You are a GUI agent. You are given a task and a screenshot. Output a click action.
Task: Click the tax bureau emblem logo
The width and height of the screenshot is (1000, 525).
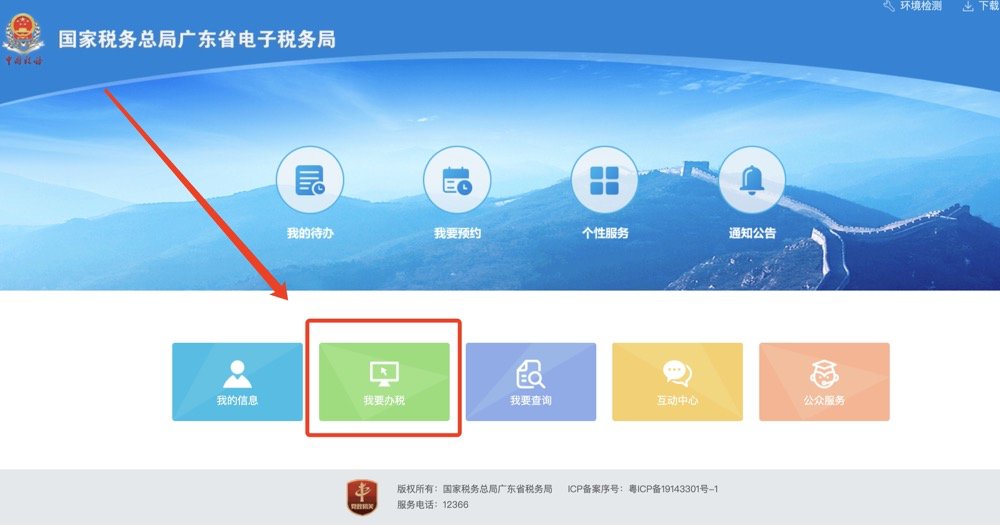pyautogui.click(x=24, y=40)
